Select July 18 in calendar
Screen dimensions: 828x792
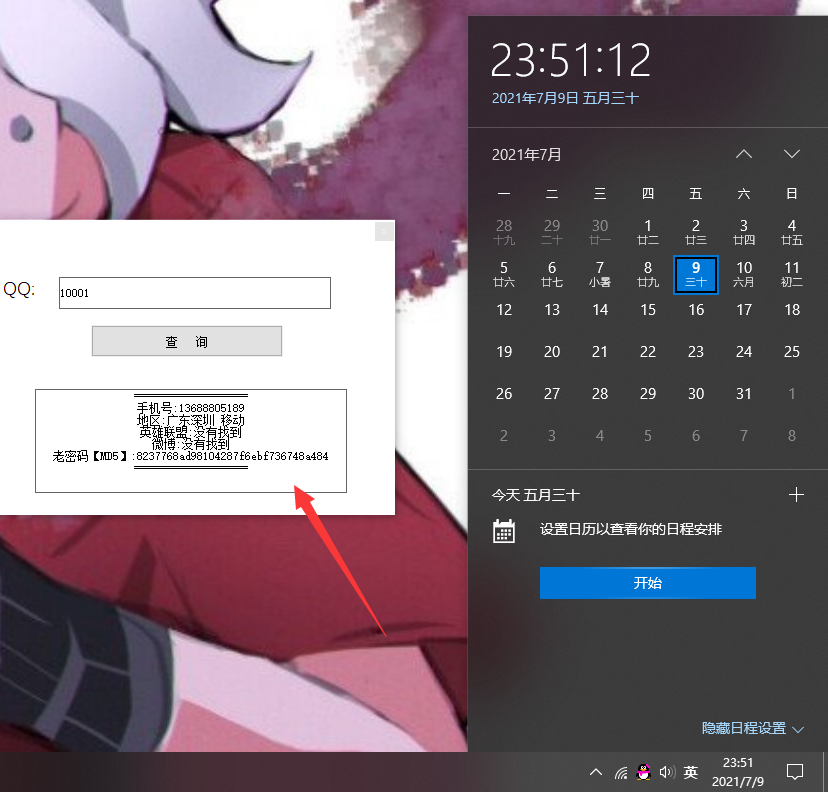click(x=792, y=310)
